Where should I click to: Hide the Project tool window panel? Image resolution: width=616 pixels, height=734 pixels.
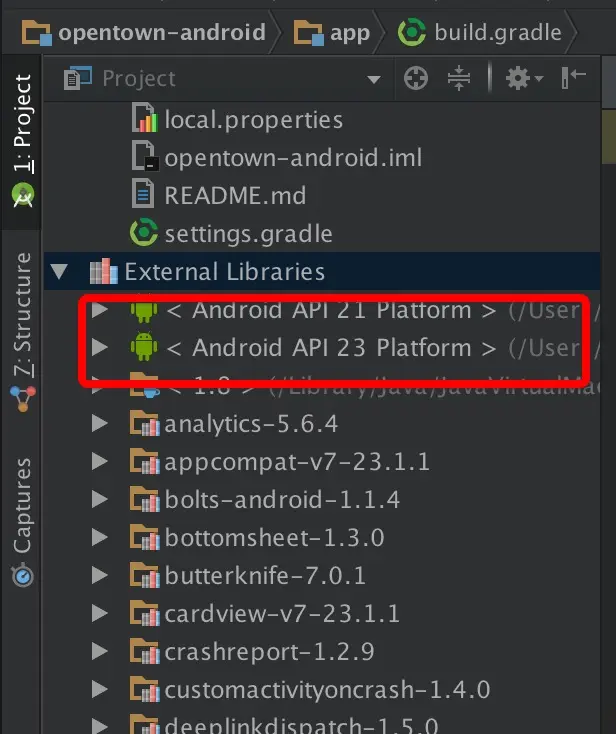click(573, 77)
